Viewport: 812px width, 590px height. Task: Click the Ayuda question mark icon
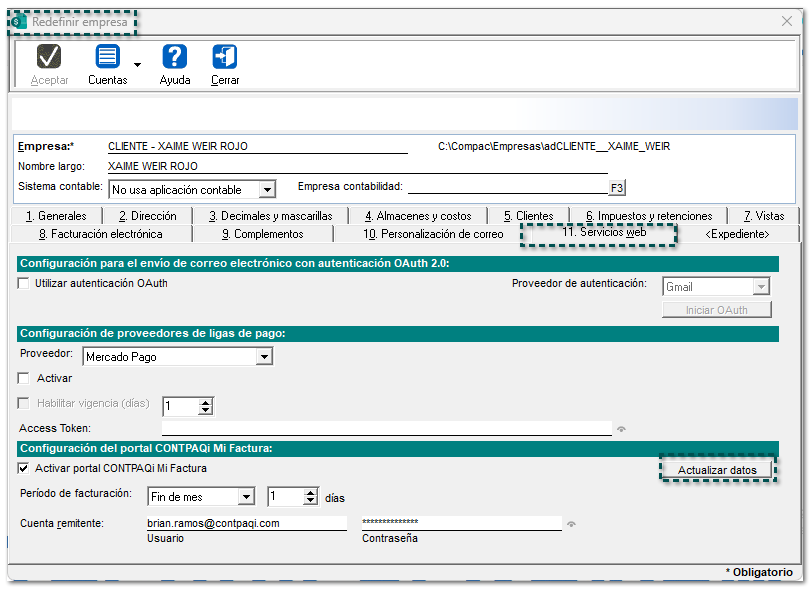(x=175, y=57)
